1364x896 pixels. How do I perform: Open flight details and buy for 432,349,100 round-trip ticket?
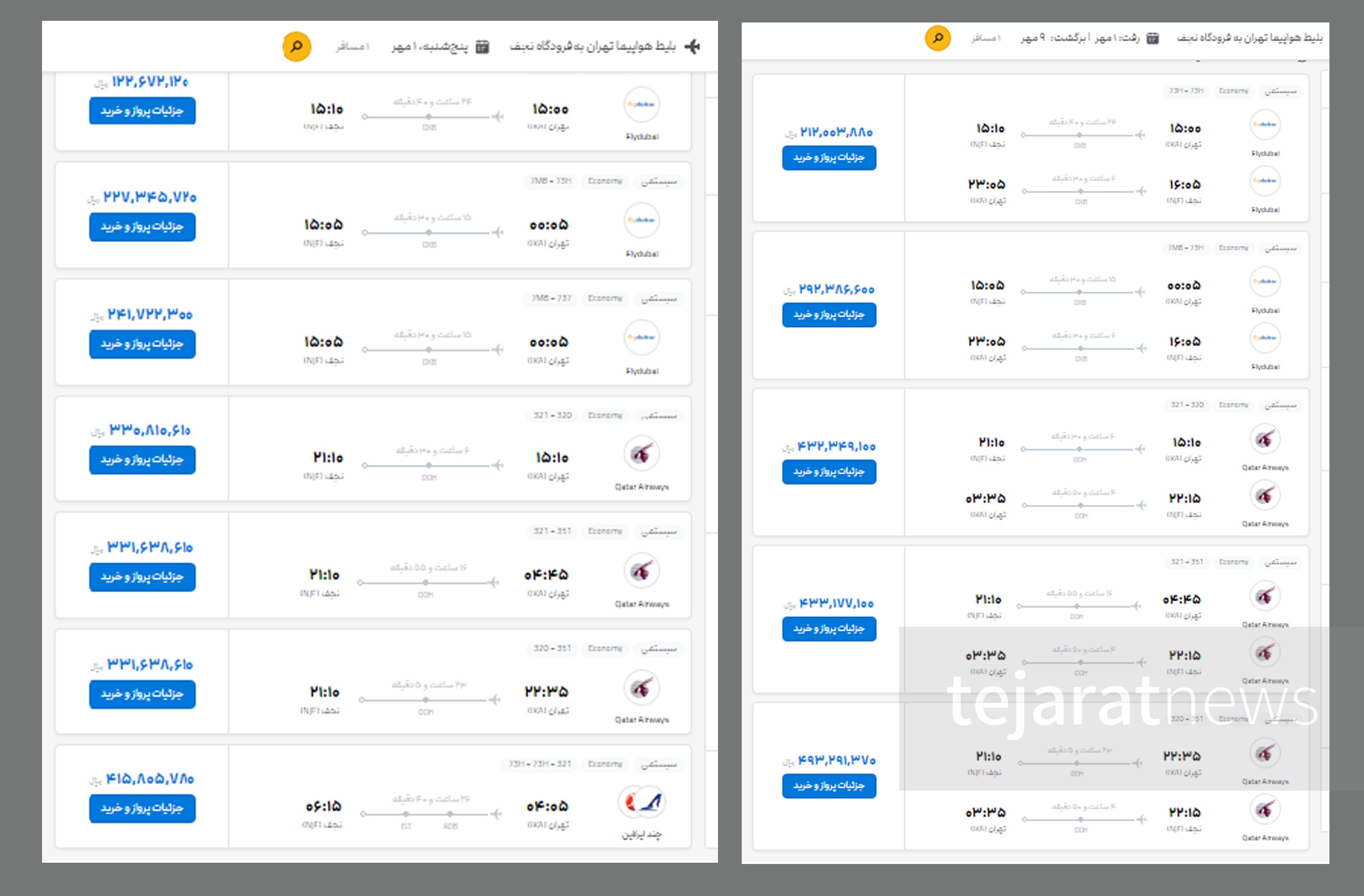[x=829, y=472]
